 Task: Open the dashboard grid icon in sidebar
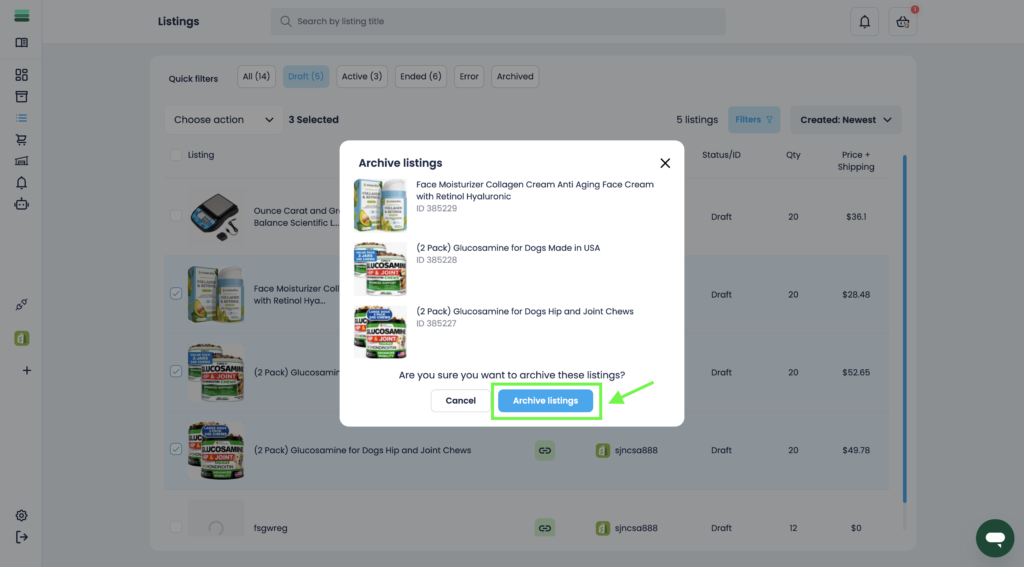21,75
